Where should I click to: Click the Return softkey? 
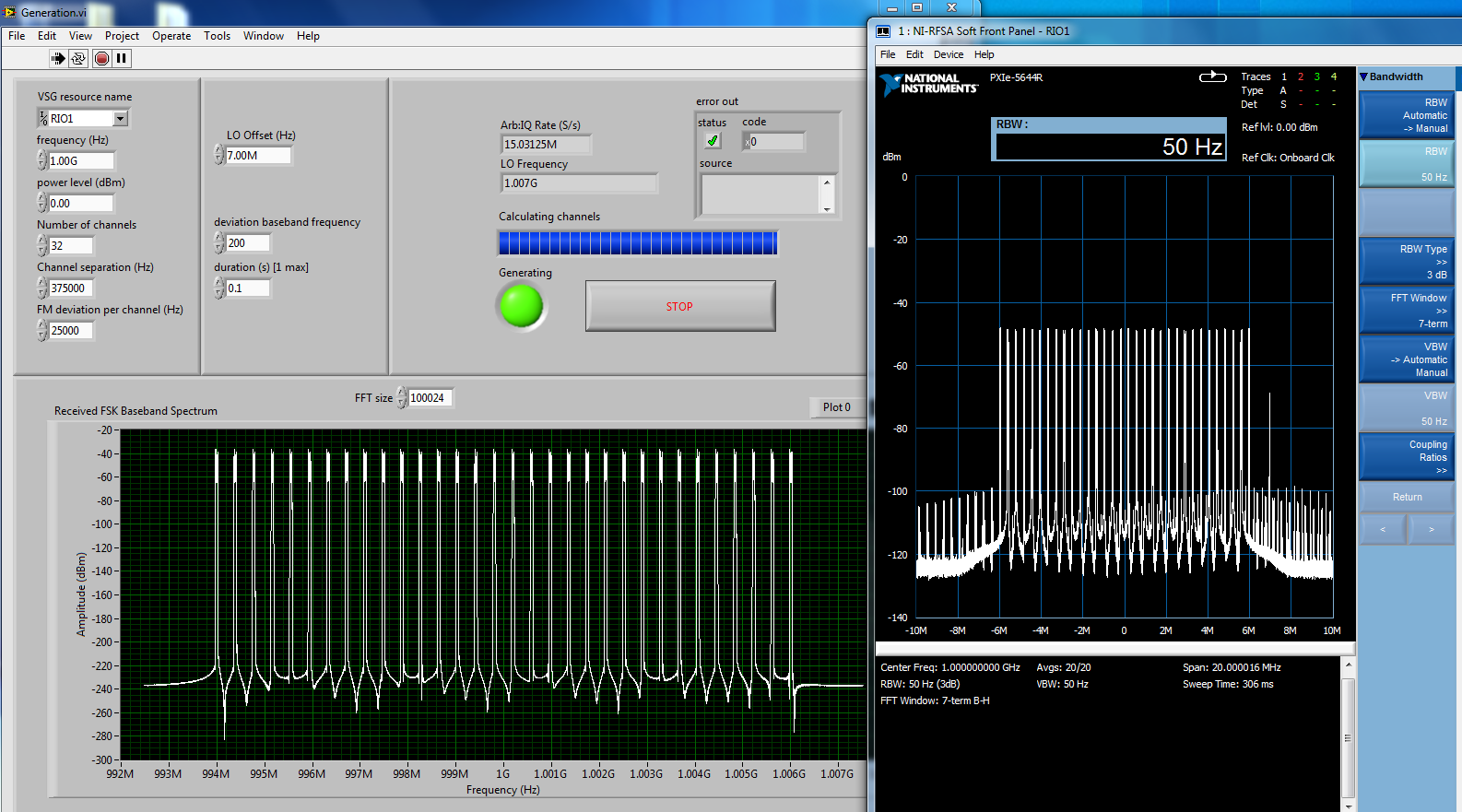click(x=1406, y=497)
